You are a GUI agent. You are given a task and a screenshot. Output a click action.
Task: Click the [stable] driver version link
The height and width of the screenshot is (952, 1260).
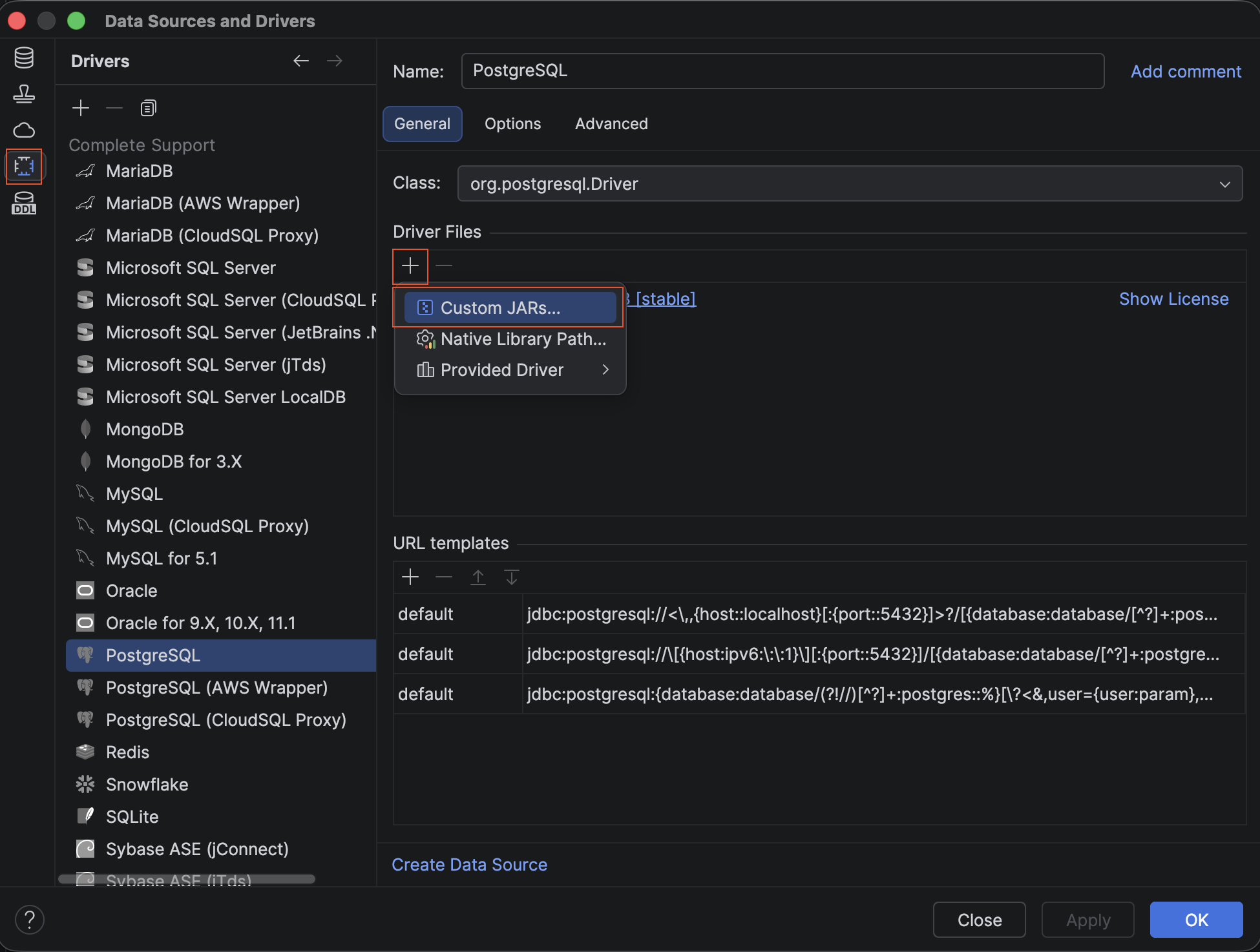(666, 299)
